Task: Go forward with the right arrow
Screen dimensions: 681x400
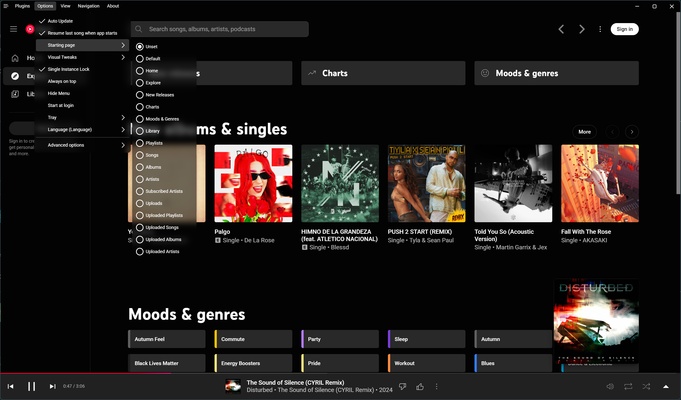Action: [582, 29]
